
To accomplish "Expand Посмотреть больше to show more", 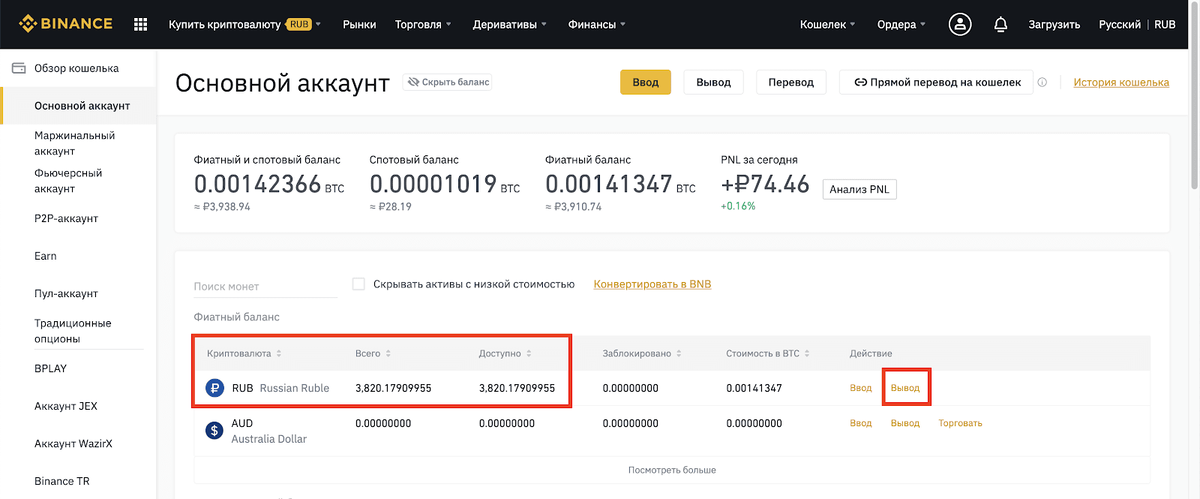I will coord(672,469).
